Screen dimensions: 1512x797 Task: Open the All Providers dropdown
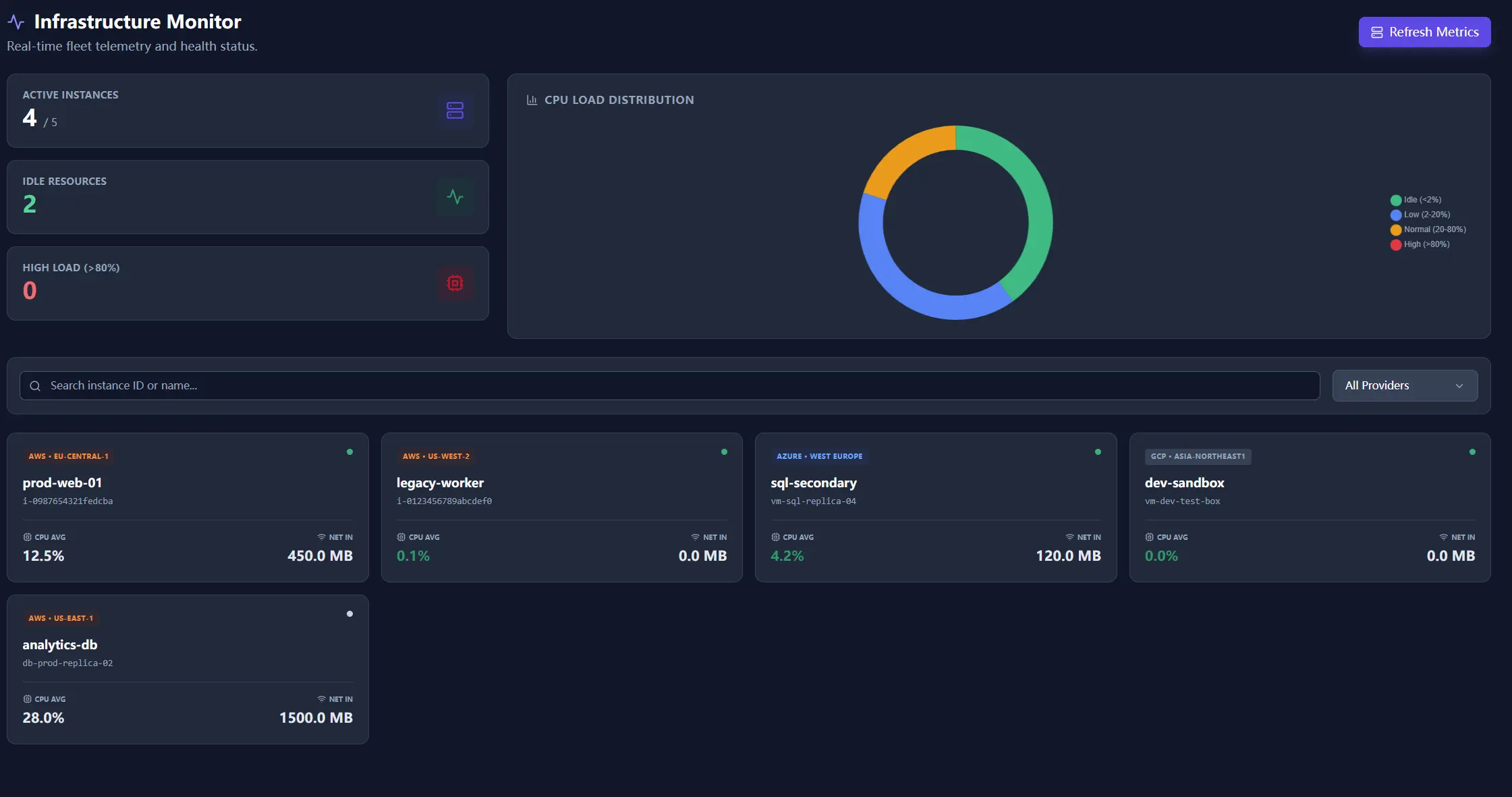[x=1405, y=385]
